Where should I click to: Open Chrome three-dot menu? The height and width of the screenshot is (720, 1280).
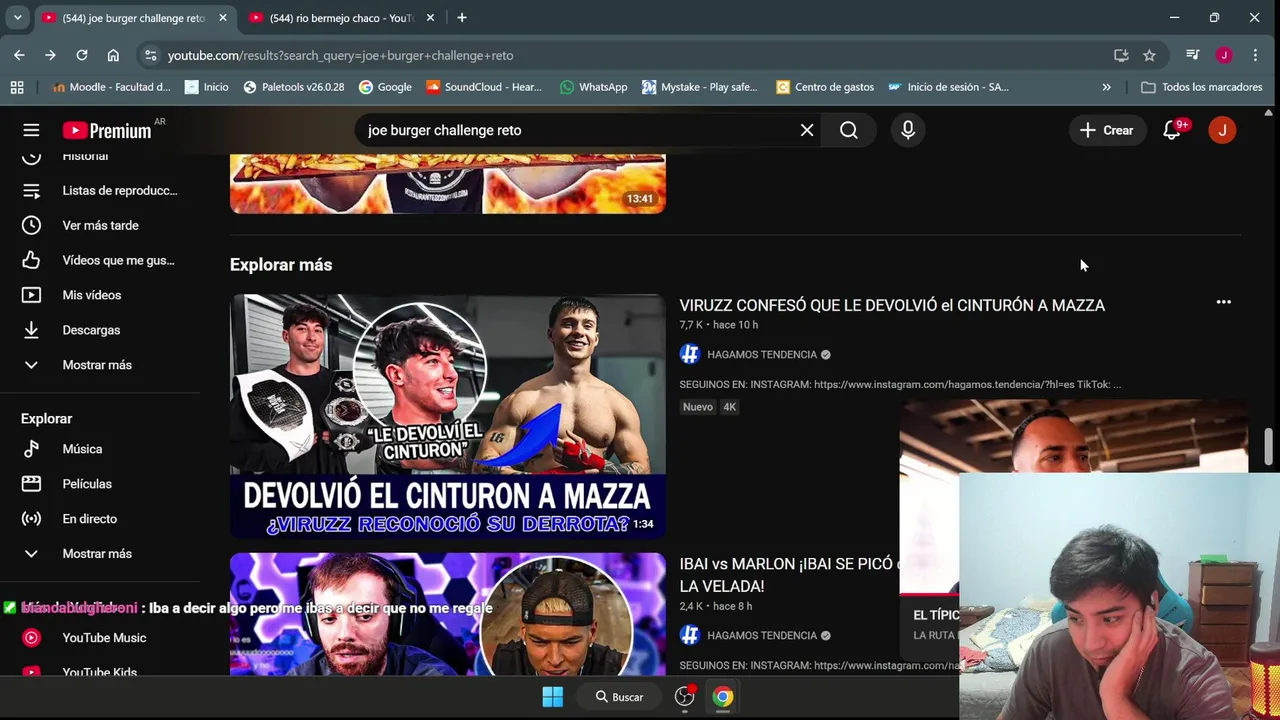[x=1255, y=55]
